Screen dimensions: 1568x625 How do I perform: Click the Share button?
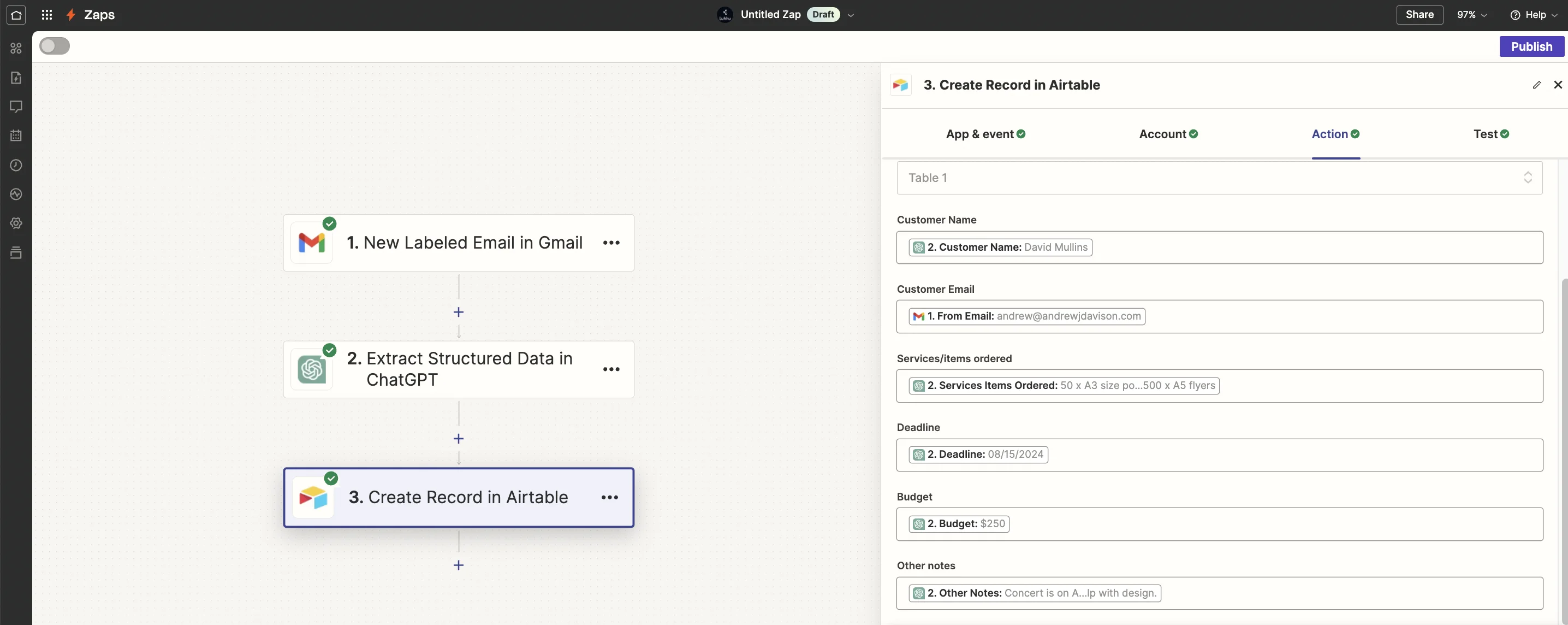pos(1419,15)
